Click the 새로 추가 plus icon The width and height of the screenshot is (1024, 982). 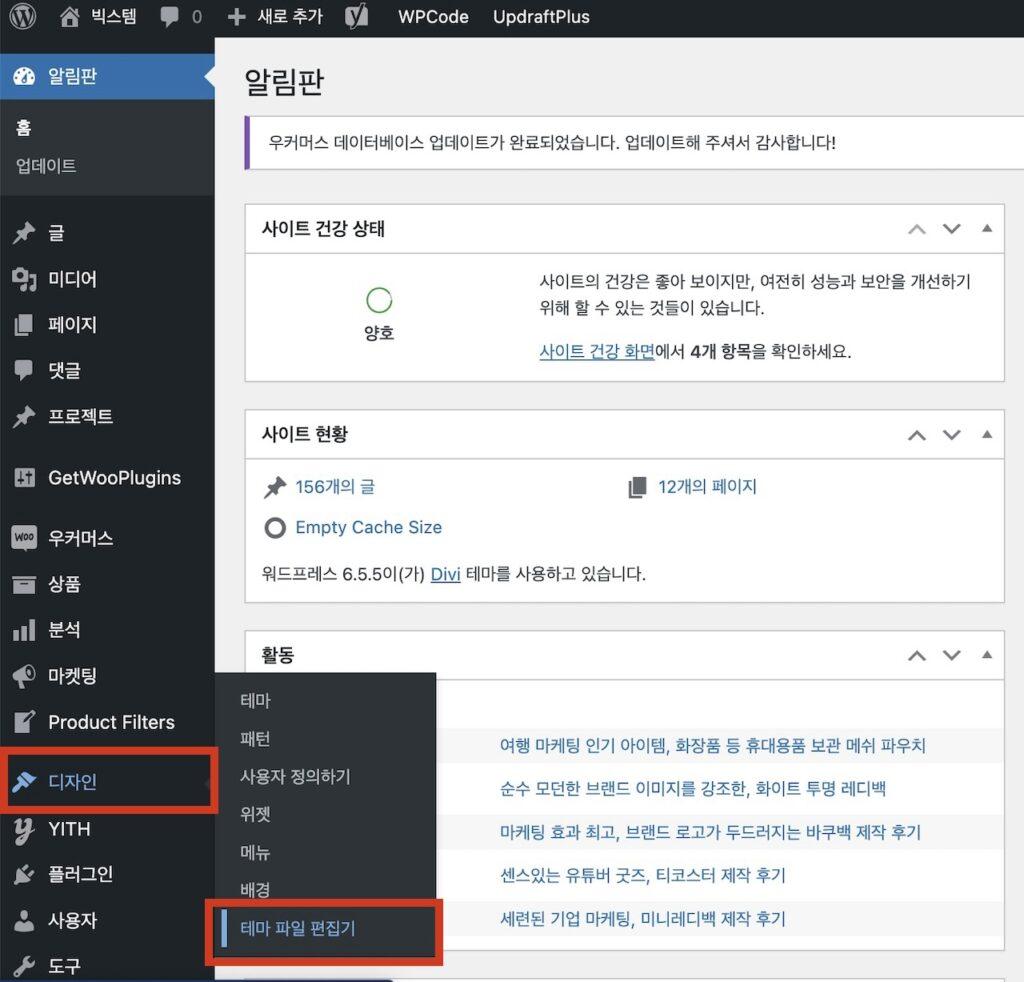(x=236, y=17)
